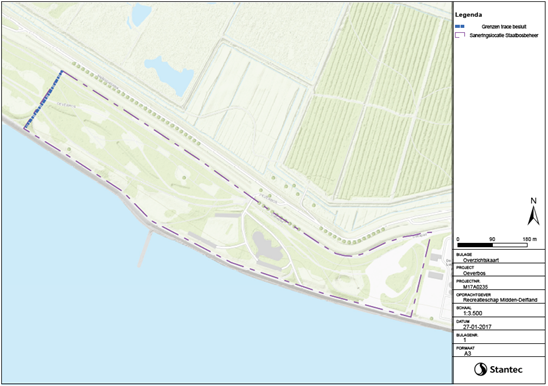Click the "Legenda" heading
Viewport: 548px width, 386px height.
(468, 15)
